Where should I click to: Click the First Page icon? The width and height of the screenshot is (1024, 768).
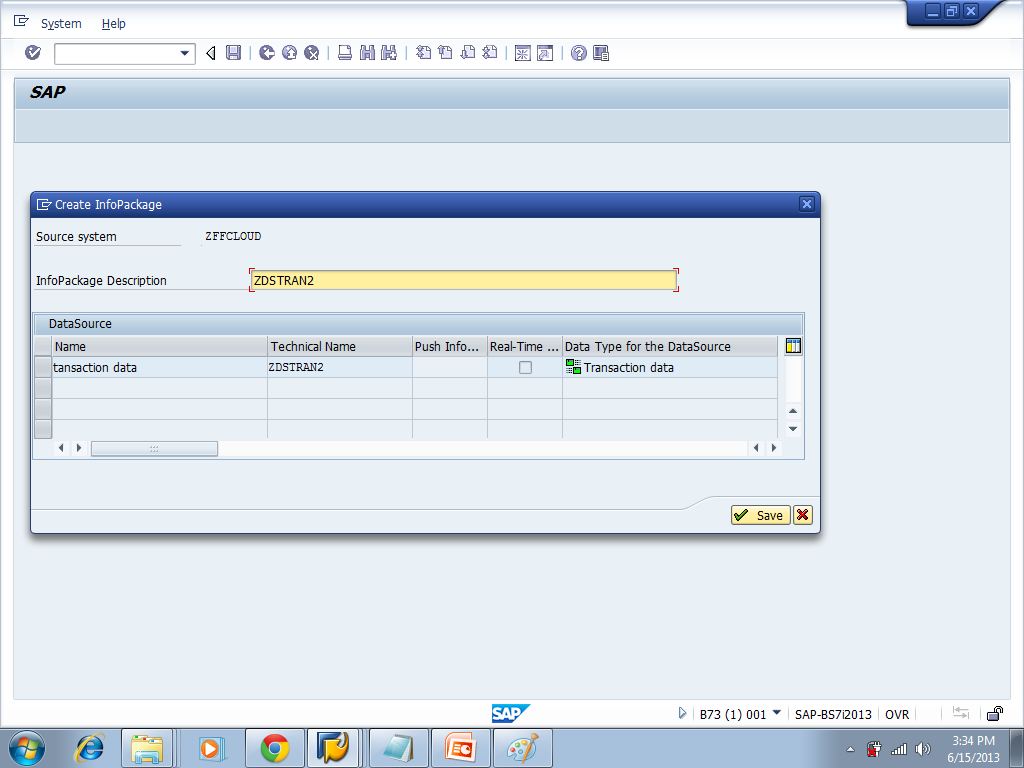(x=423, y=53)
